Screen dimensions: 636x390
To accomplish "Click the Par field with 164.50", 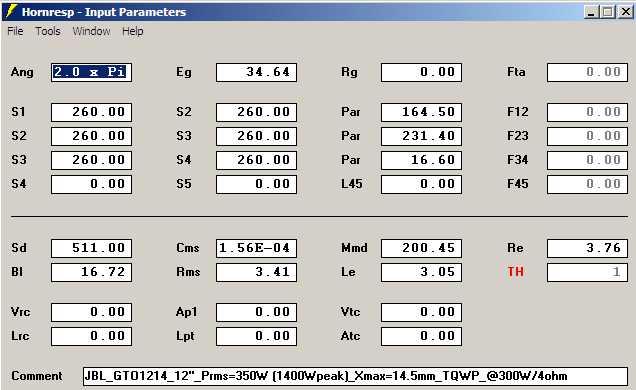I will (x=421, y=112).
